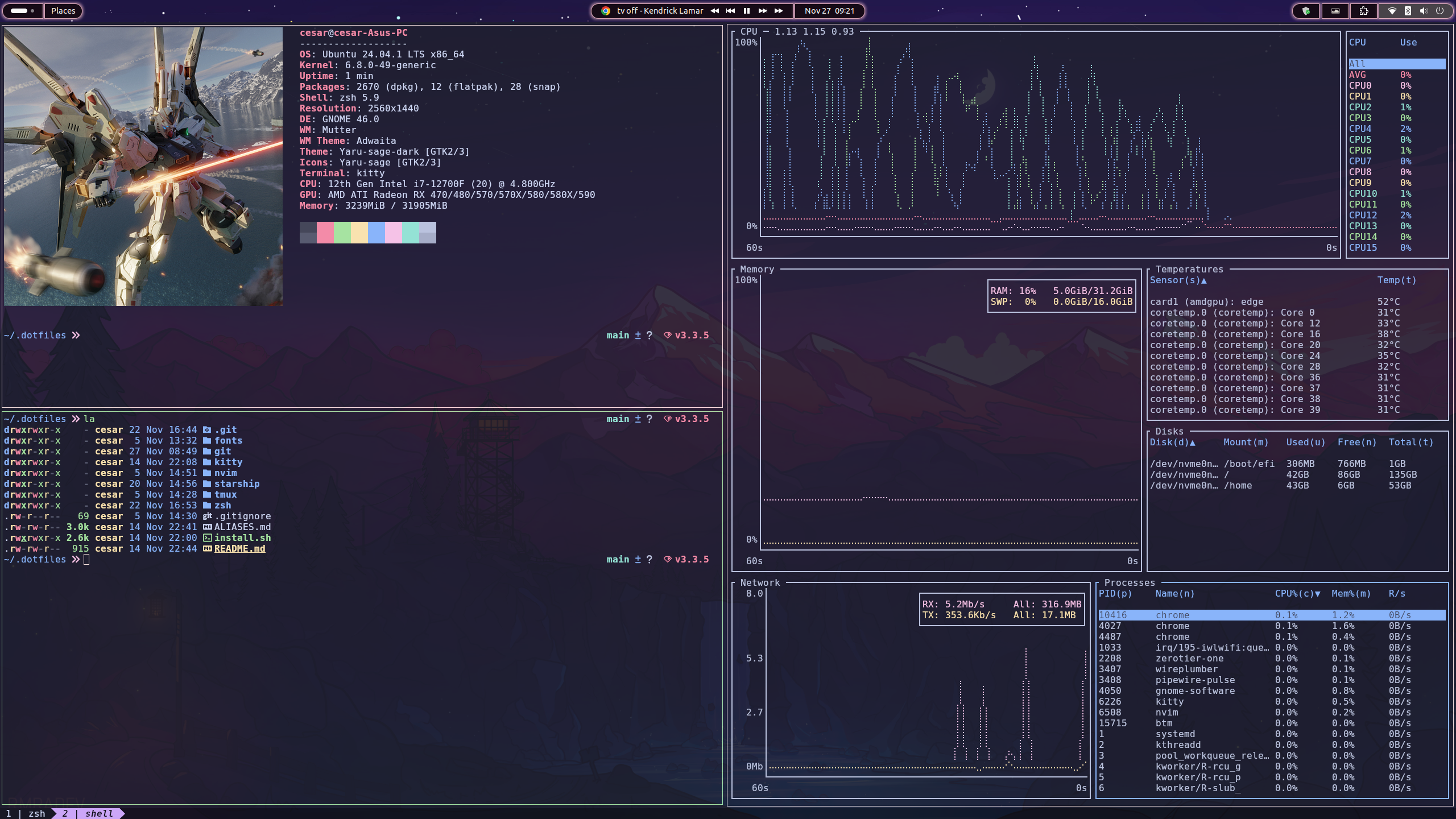
Task: Open the Nov 27 clock calendar
Action: coord(829,11)
